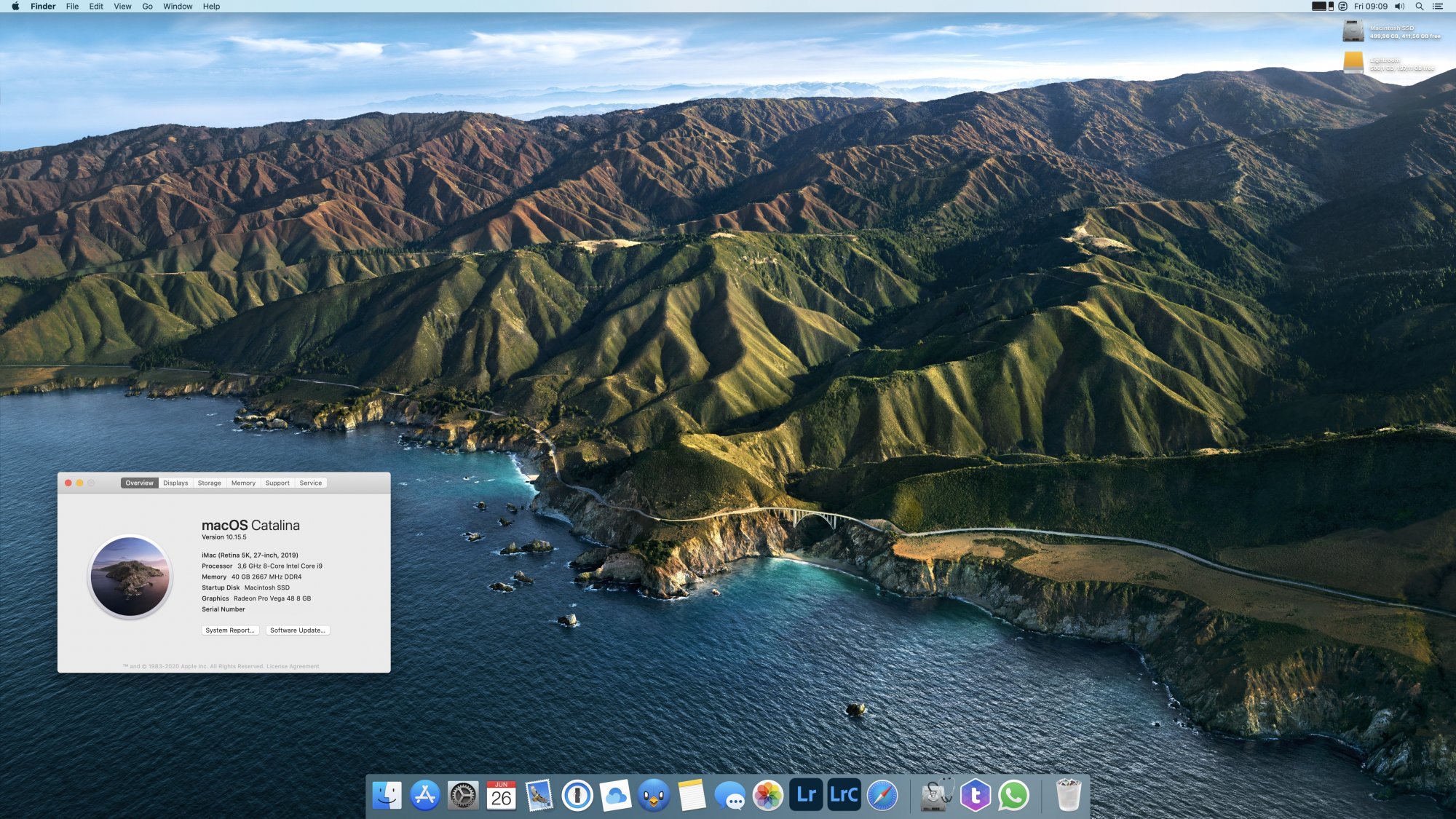The image size is (1456, 819).
Task: Open the Help menu
Action: pos(211,7)
